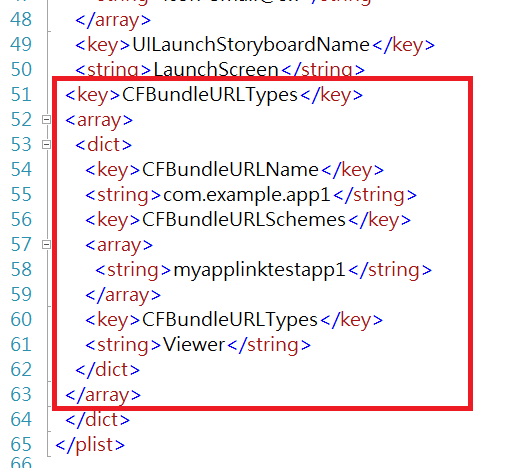The image size is (506, 468).
Task: Click the closing array tag on line 48
Action: [113, 20]
